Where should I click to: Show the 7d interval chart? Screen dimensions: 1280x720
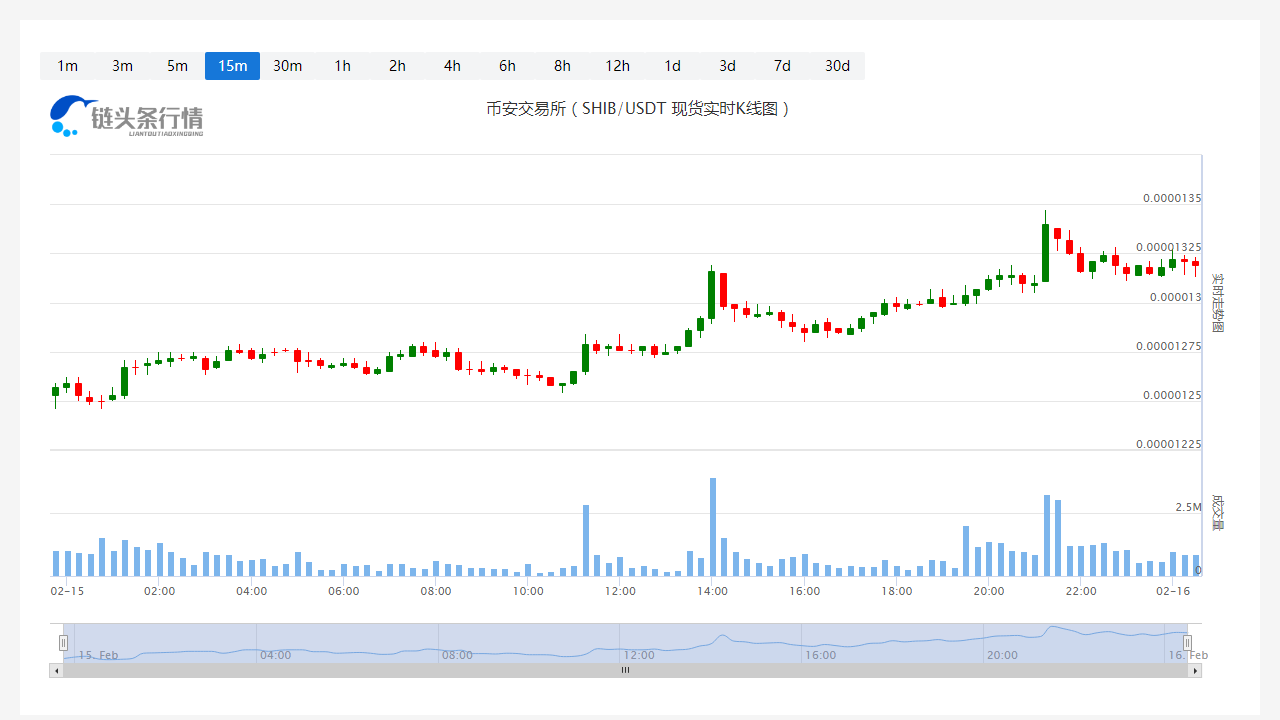coord(782,66)
